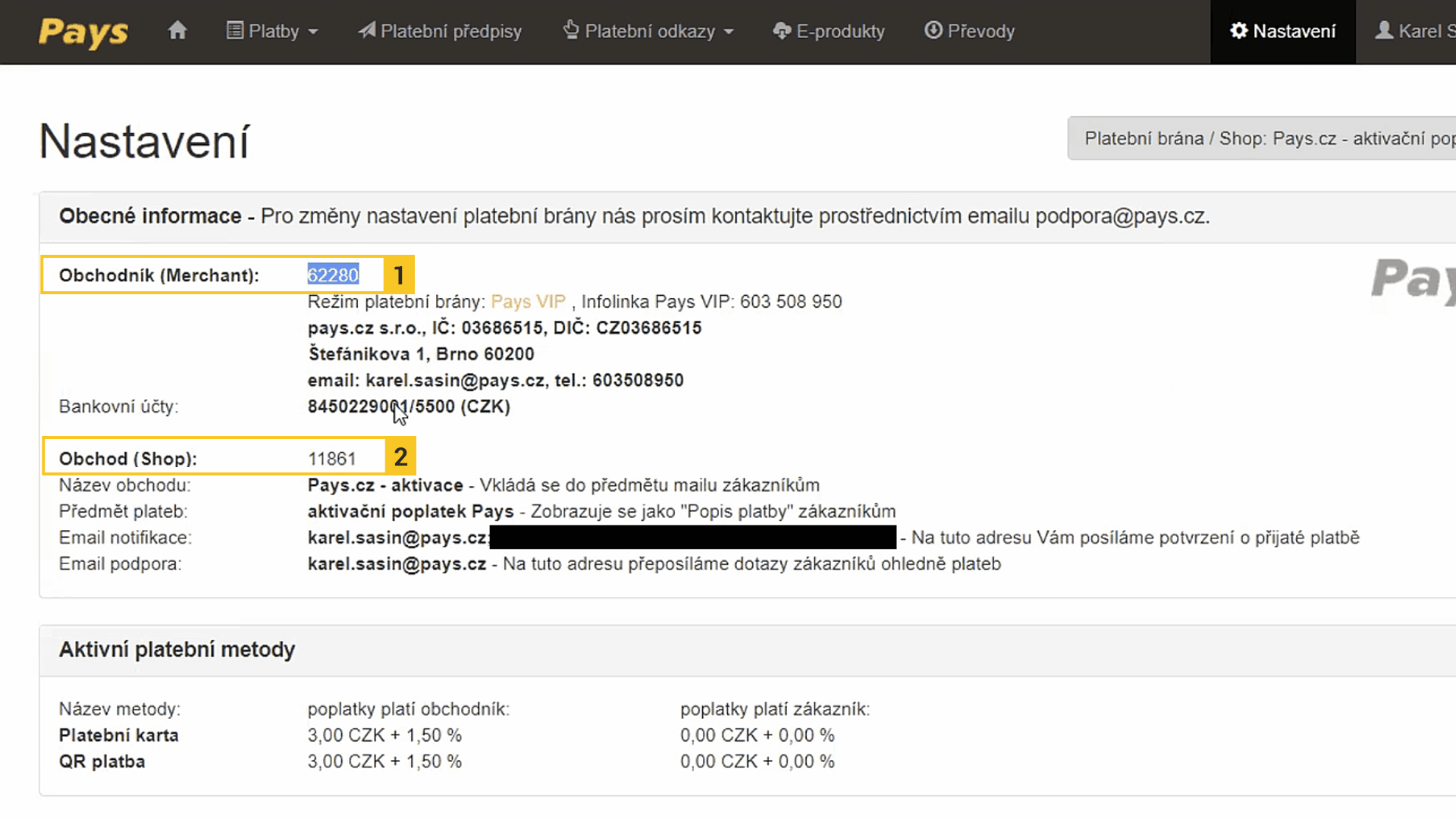Expand the Platební odkazy dropdown caret
Screen dimensions: 1456x819
(x=729, y=32)
